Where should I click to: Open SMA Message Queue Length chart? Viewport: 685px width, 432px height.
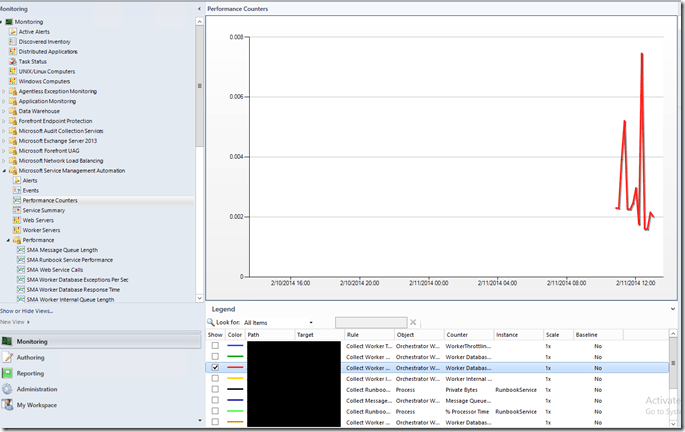62,250
